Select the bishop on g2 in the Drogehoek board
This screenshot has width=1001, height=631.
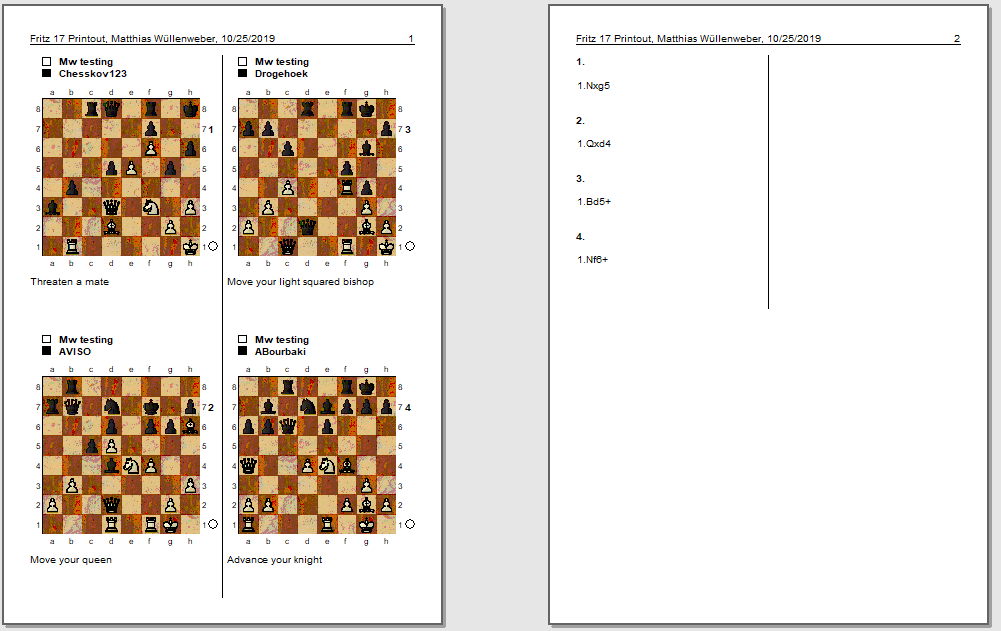coord(366,227)
